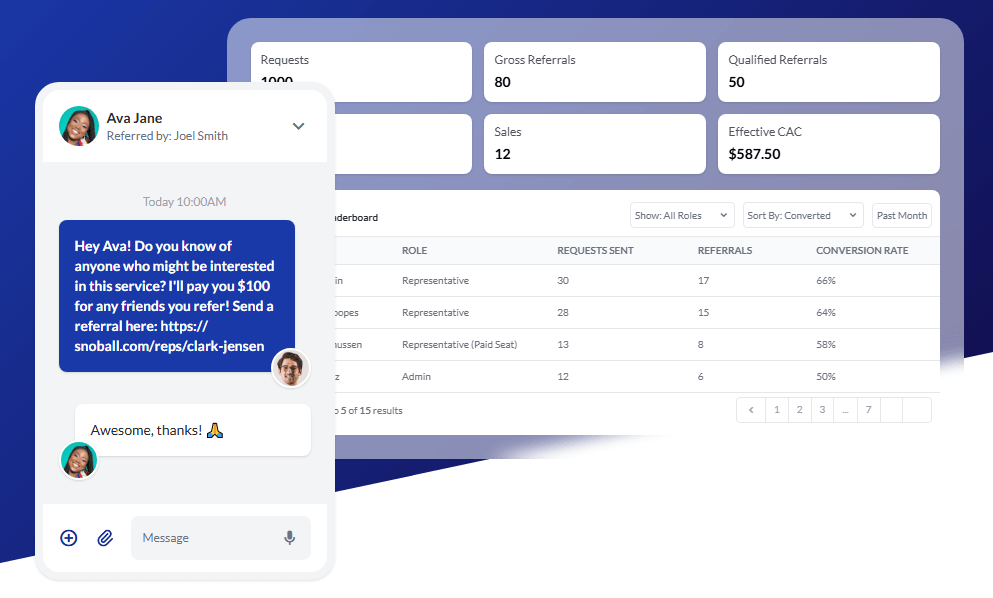993x598 pixels.
Task: Click the paperclip attachment icon
Action: 104,537
